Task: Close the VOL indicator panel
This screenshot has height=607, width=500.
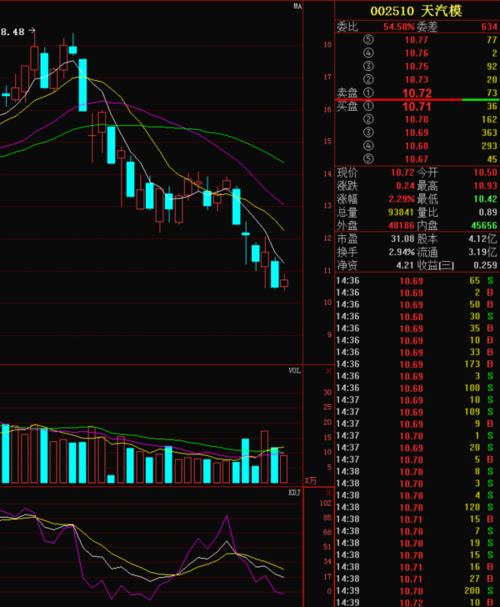Action: point(329,371)
